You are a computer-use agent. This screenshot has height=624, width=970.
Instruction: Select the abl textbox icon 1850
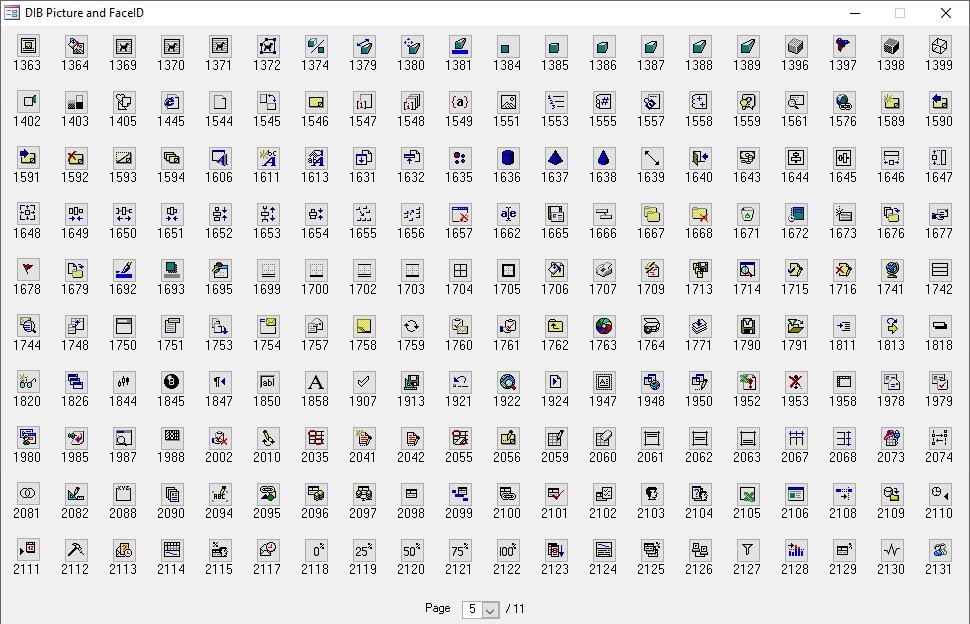[x=267, y=382]
